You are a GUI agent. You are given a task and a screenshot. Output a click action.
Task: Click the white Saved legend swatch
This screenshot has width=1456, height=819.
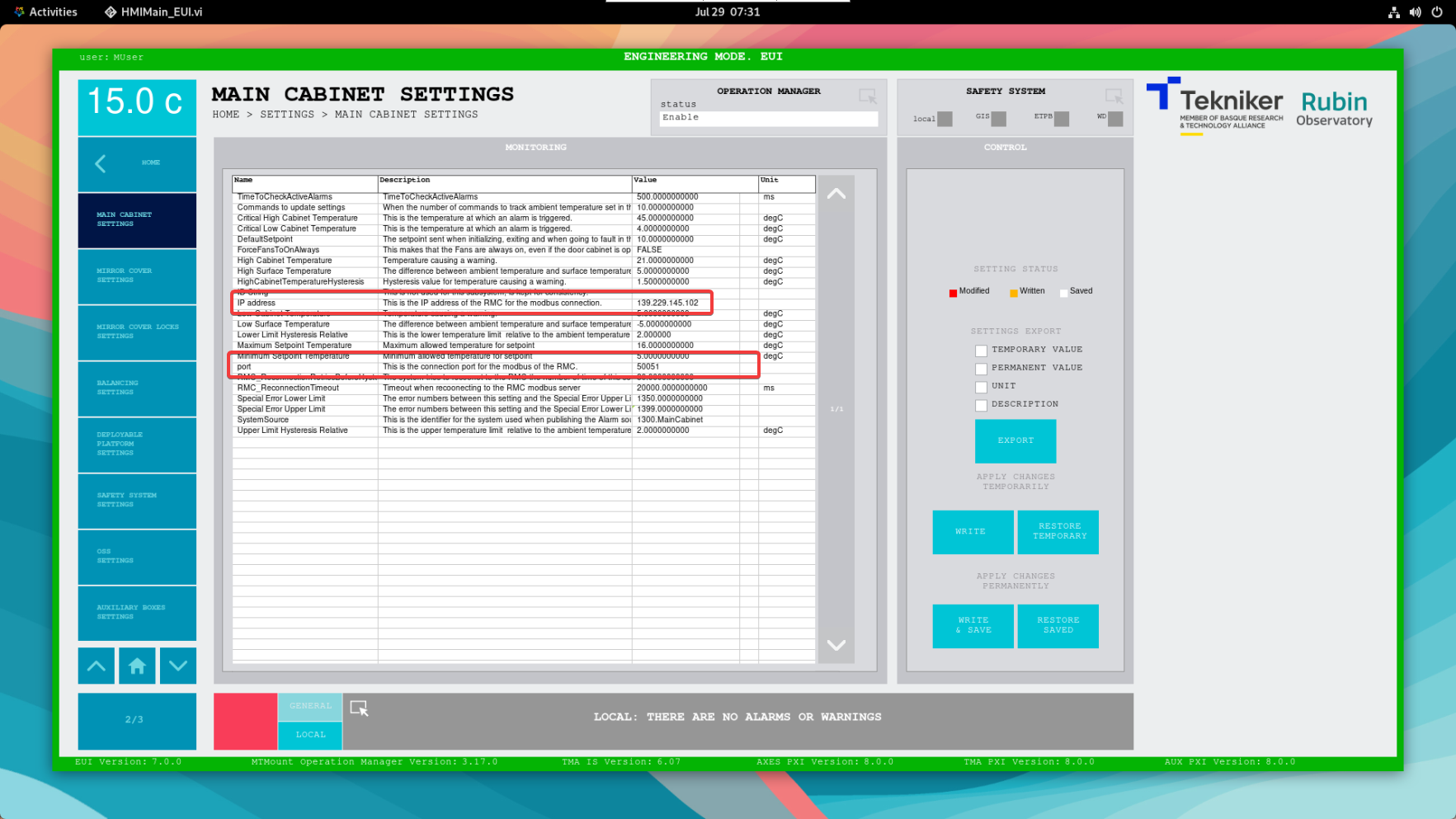[1063, 293]
